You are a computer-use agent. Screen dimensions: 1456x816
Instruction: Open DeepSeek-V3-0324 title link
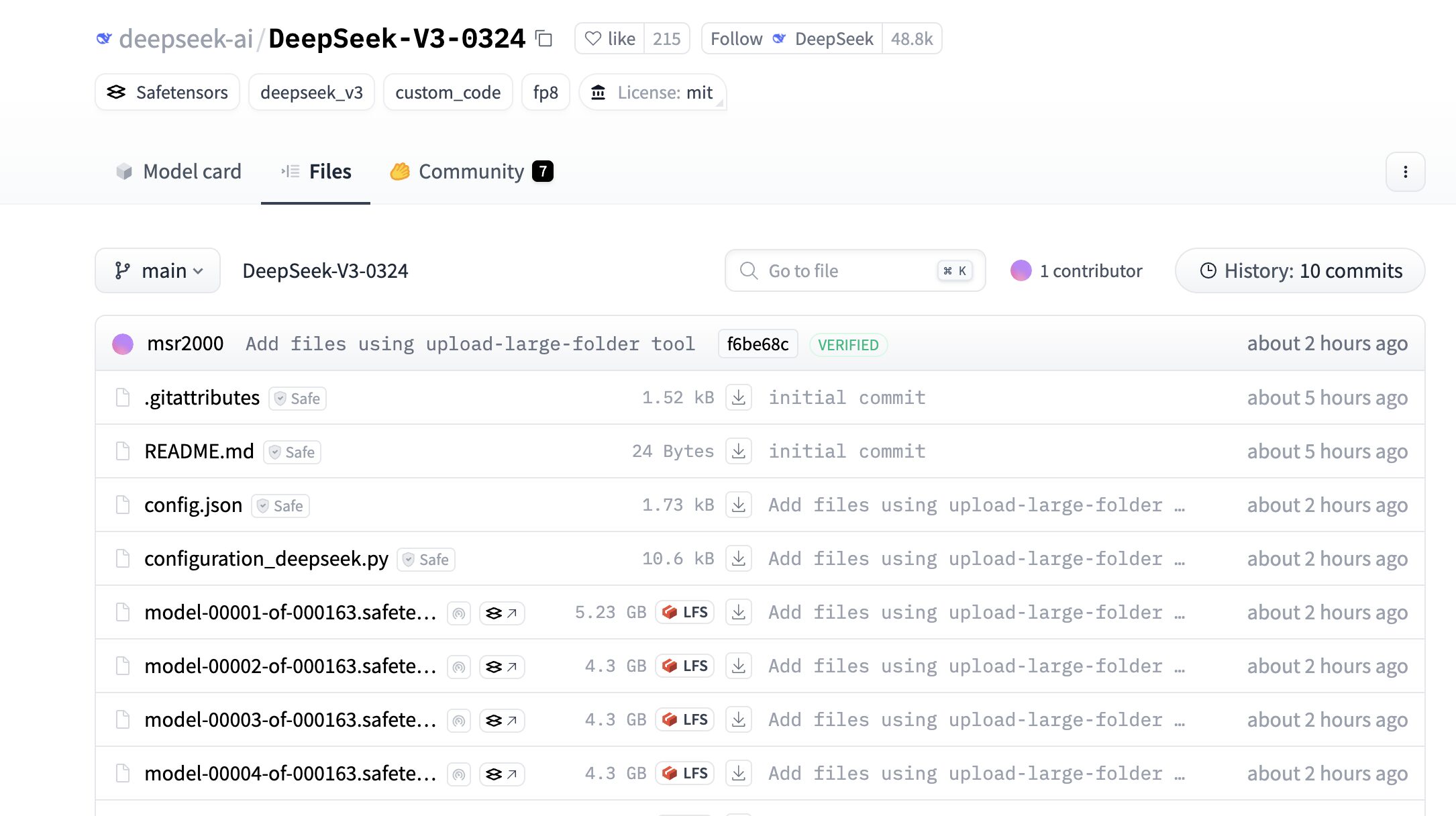pos(397,39)
